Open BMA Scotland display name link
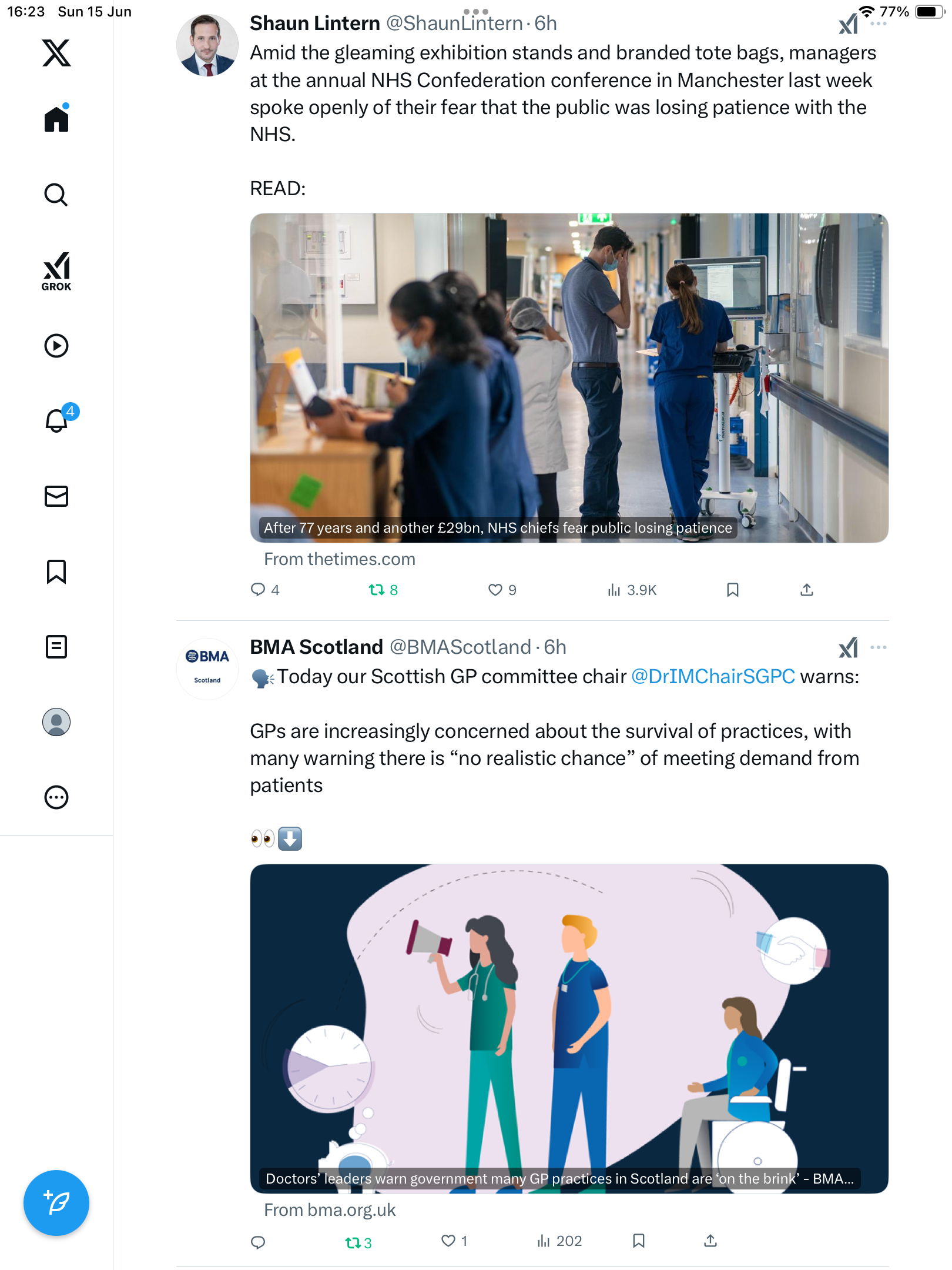 click(317, 647)
